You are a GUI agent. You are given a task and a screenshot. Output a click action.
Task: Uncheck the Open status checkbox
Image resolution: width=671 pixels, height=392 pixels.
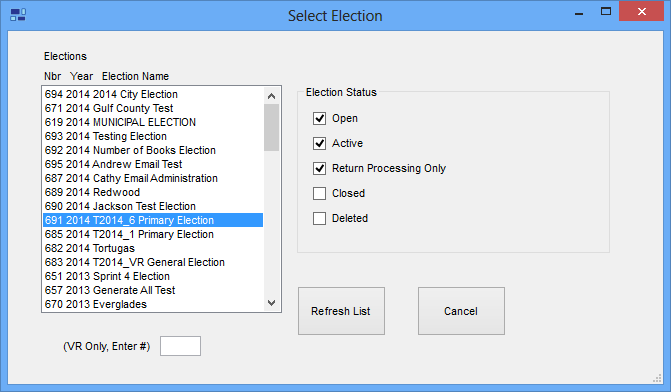[319, 118]
